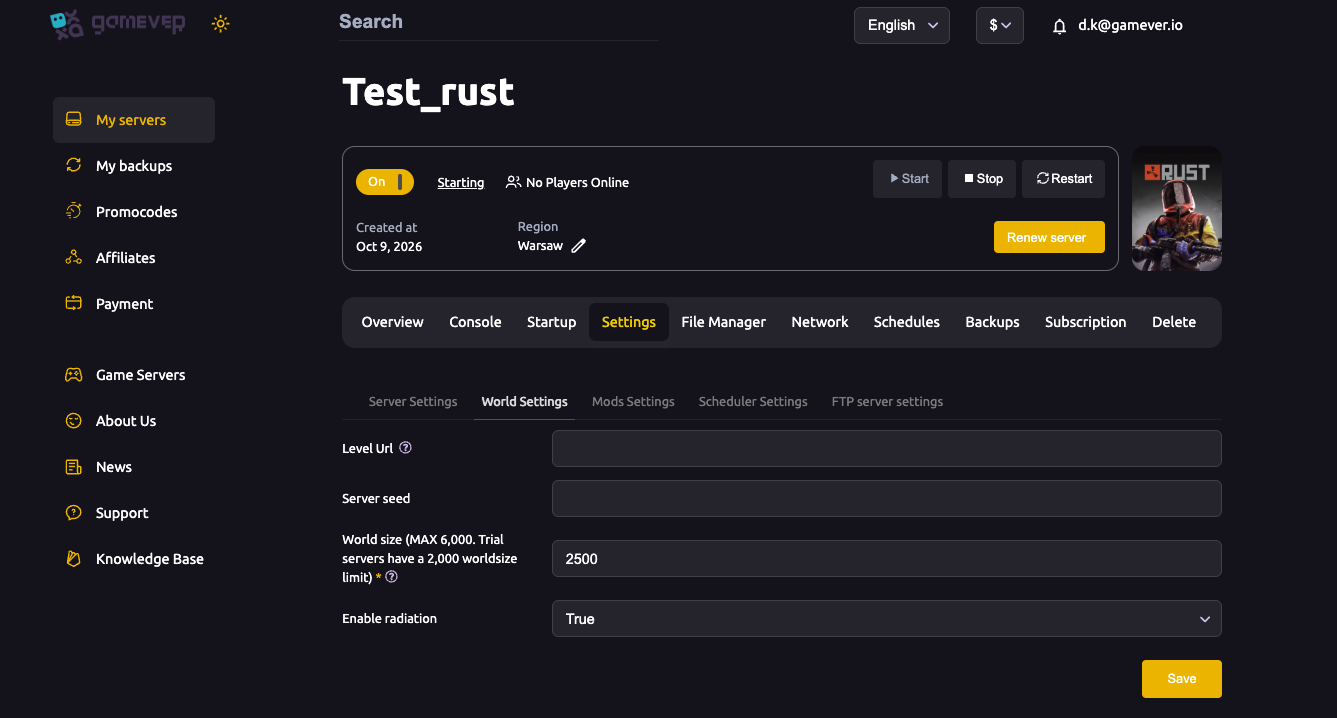
Task: Click the Gamever logo
Action: coord(117,24)
